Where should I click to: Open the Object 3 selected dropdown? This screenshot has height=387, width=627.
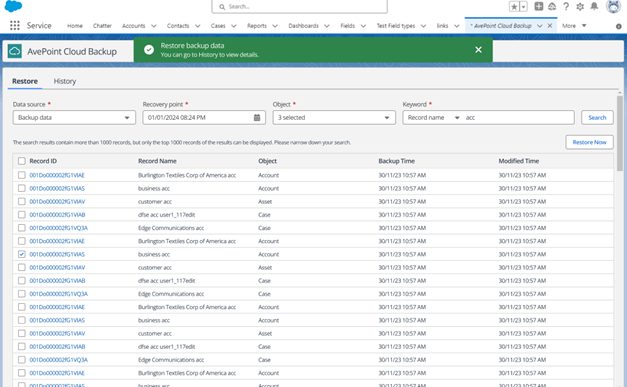pyautogui.click(x=334, y=118)
